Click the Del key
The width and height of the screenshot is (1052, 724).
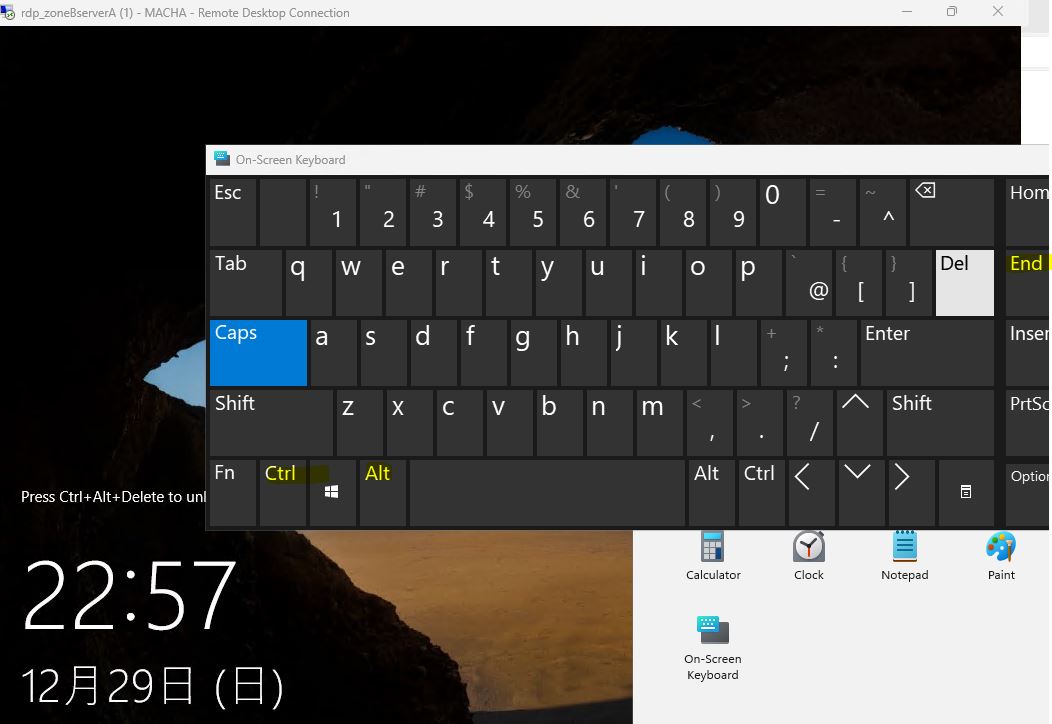pos(964,282)
